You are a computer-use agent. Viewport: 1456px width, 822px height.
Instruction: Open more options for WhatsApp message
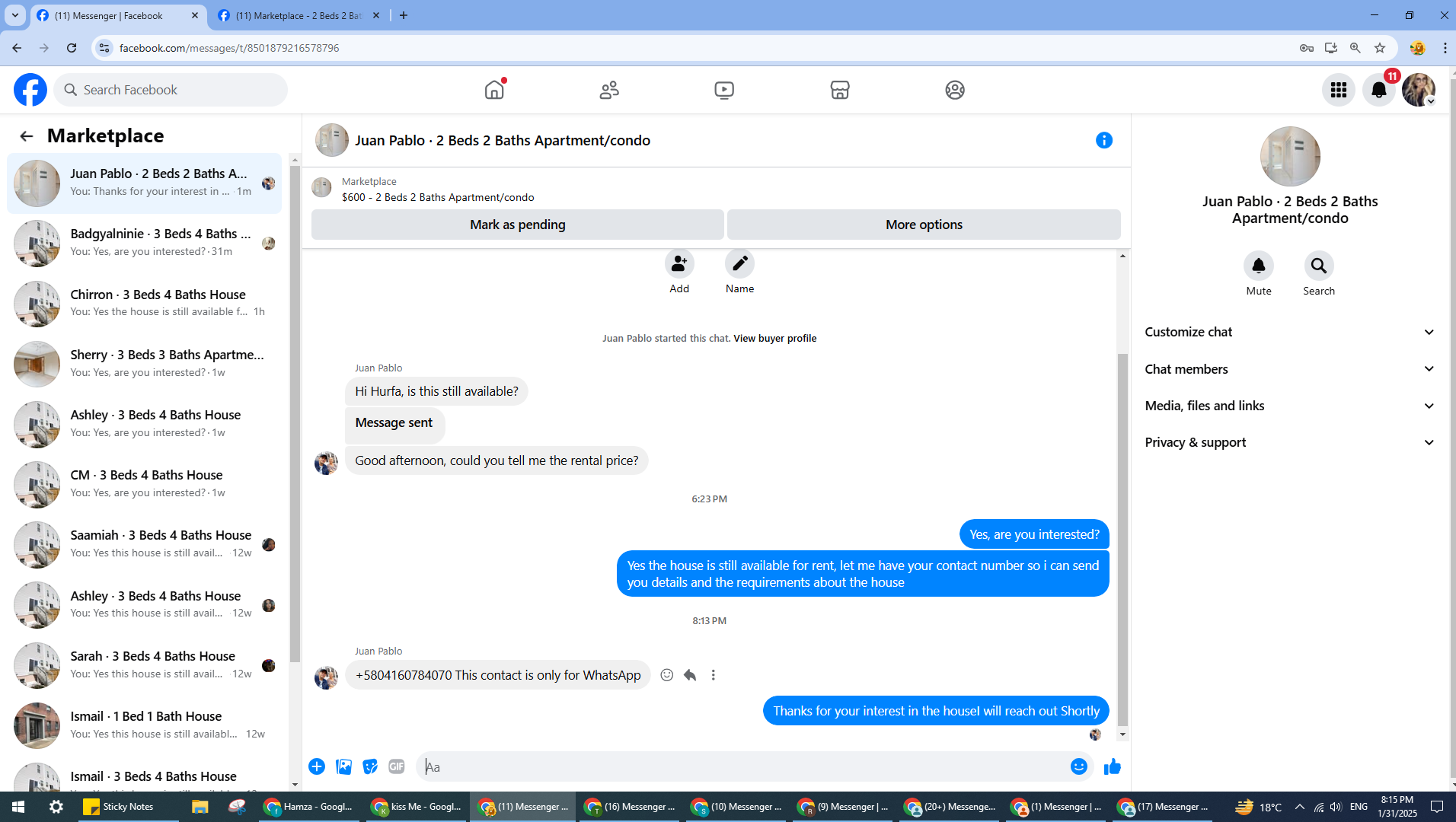(714, 675)
